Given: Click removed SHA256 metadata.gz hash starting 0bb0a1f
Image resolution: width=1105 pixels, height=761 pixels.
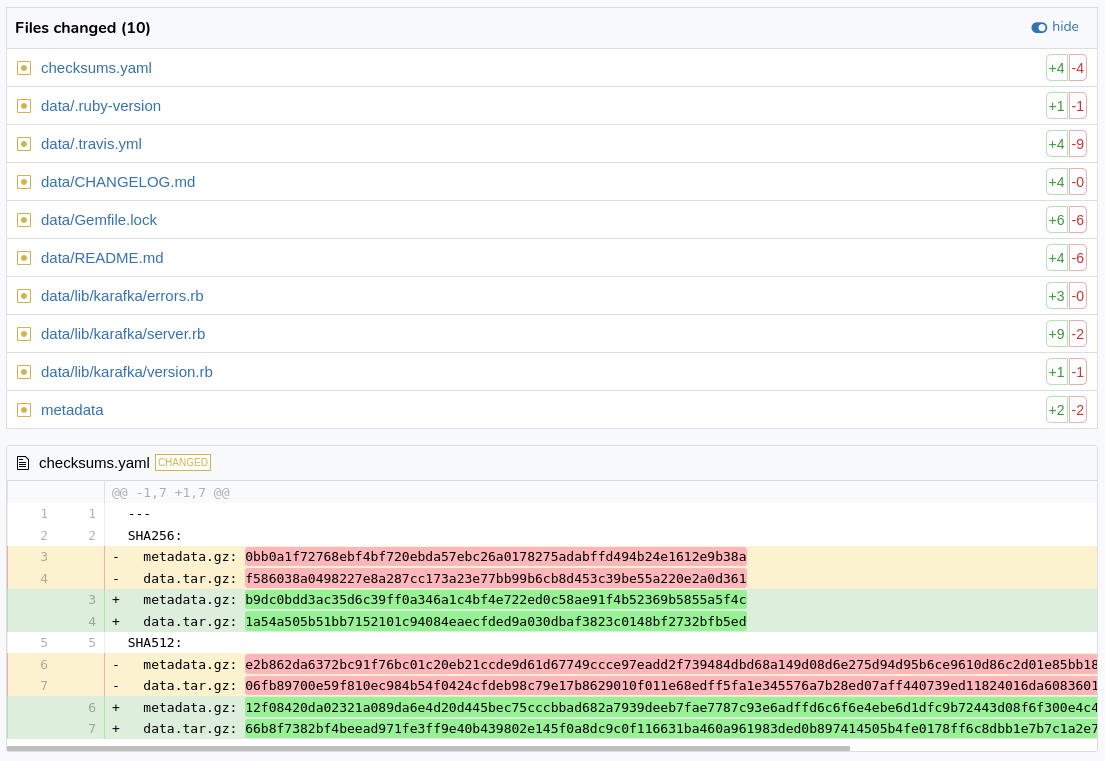Looking at the screenshot, I should tap(495, 557).
